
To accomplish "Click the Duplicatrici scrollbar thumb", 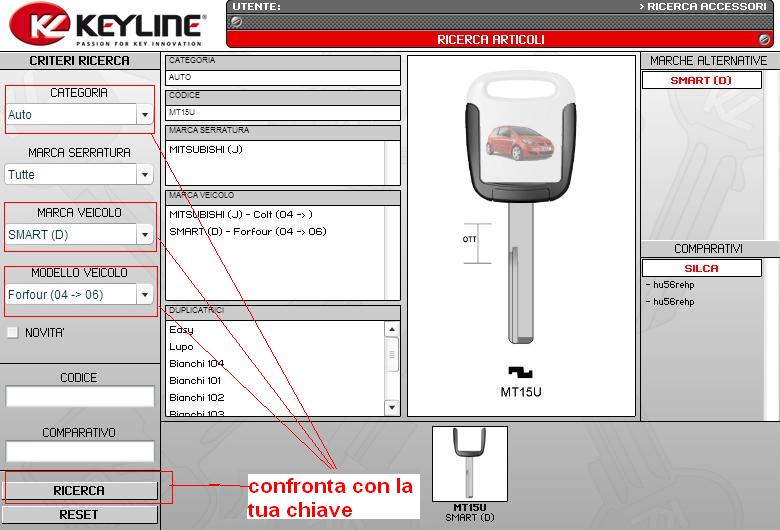I will coord(392,354).
